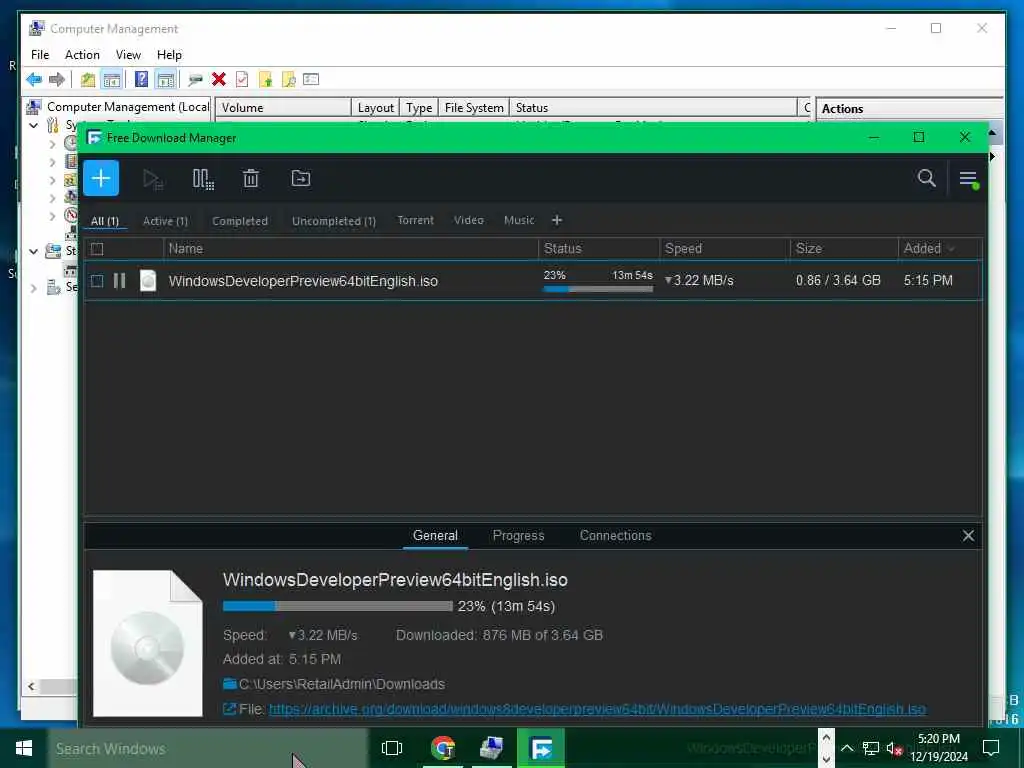Check the WindowsDeveloperPreview64bitEnglish.iso row checkbox
The width and height of the screenshot is (1024, 768).
coord(97,281)
